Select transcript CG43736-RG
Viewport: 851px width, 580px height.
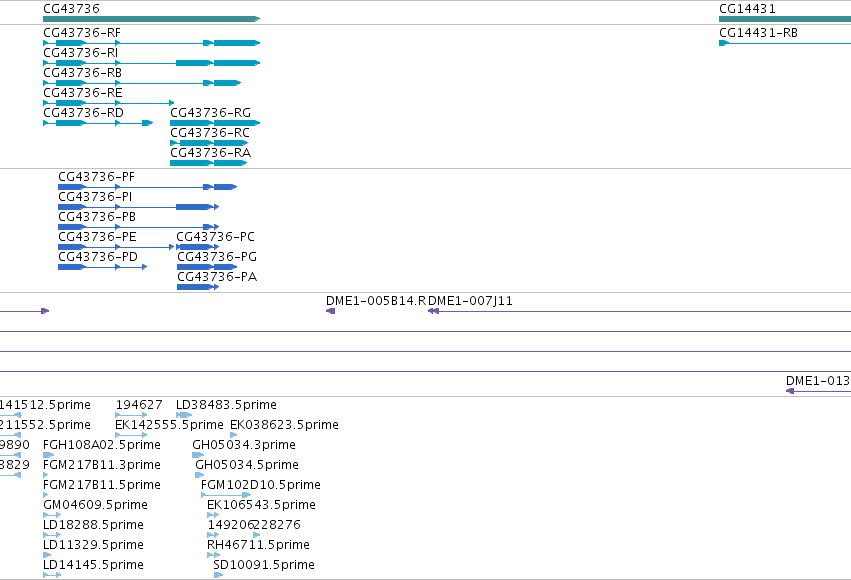click(x=215, y=123)
